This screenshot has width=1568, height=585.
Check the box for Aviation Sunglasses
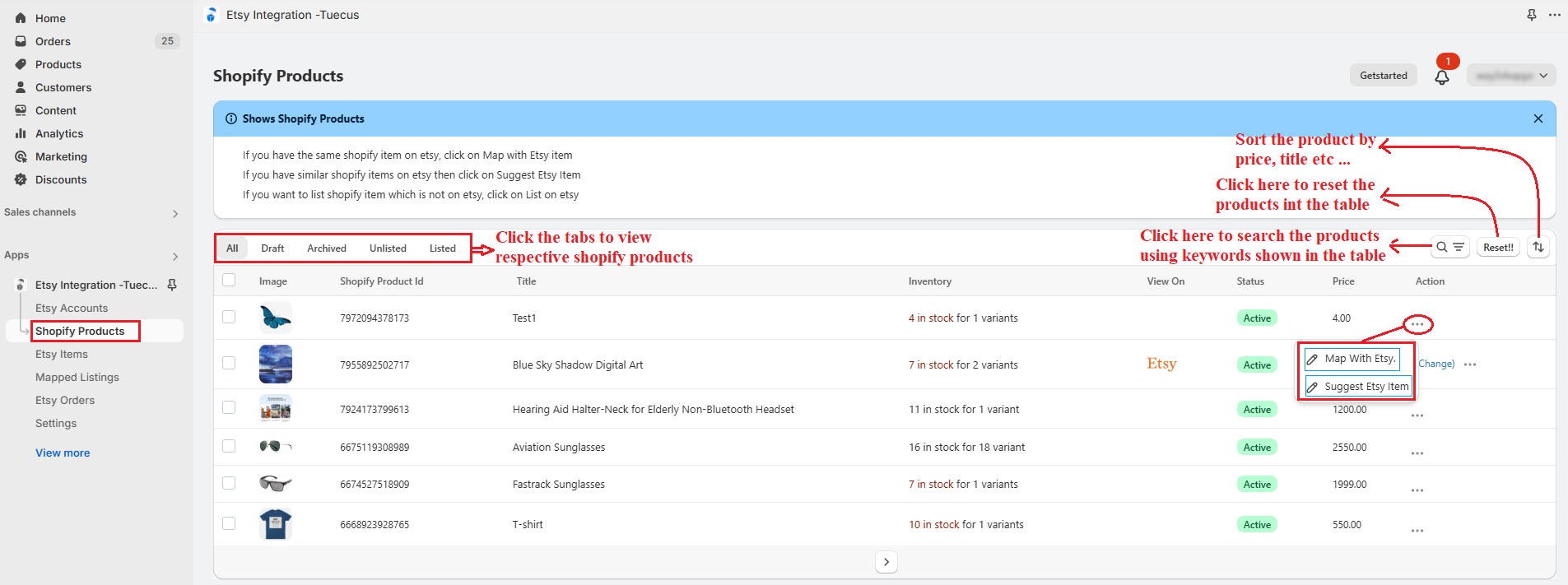pos(229,446)
